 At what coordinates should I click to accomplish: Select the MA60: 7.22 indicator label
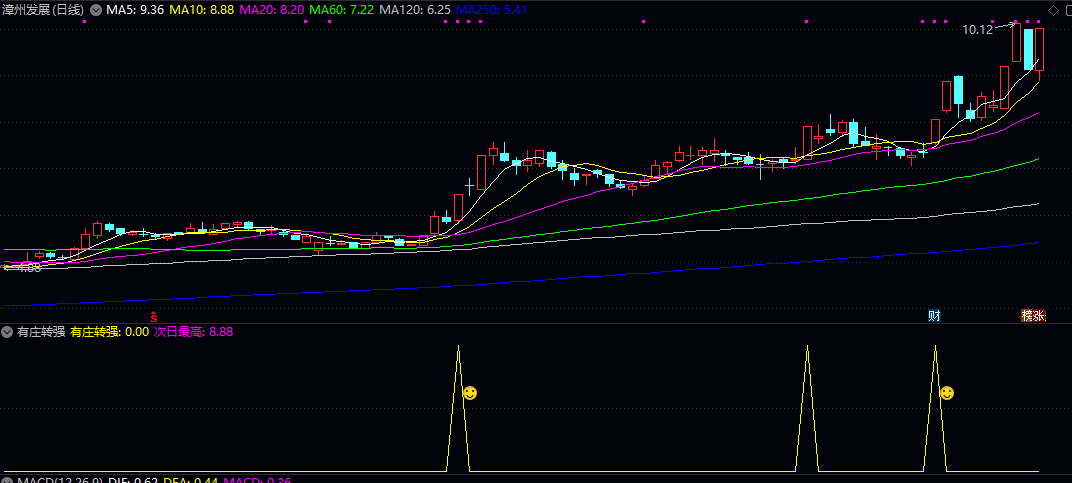click(342, 10)
